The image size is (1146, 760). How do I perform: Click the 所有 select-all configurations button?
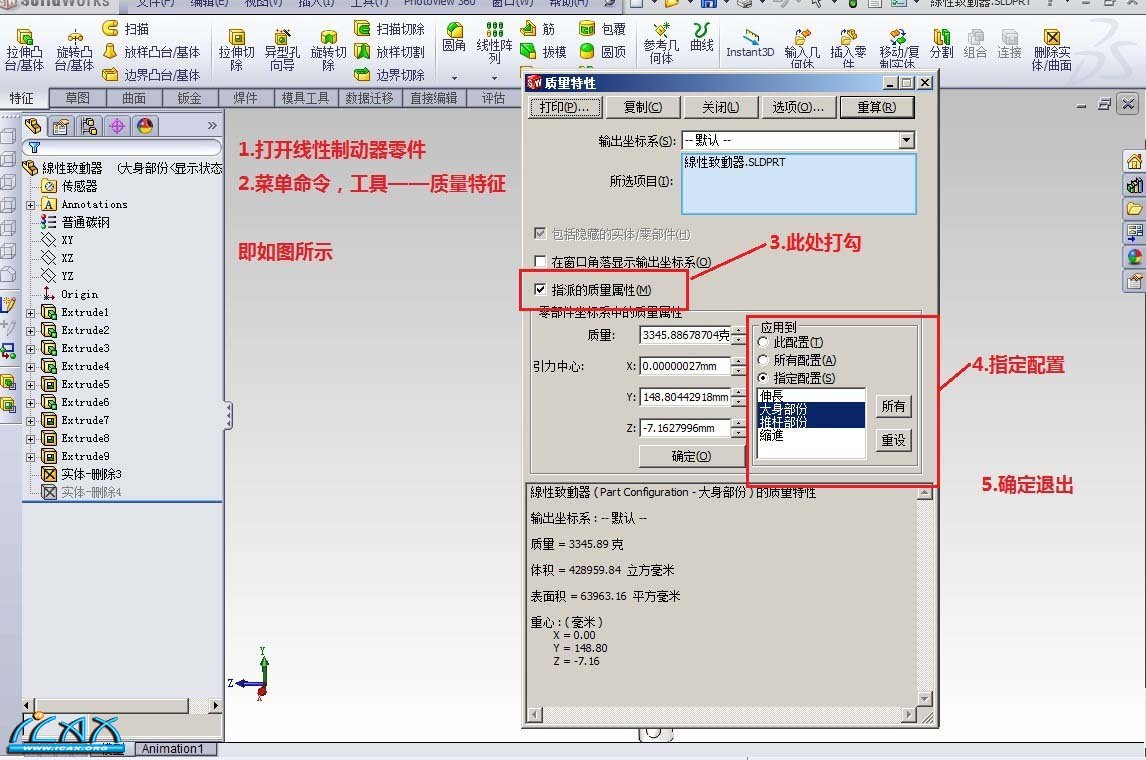click(x=893, y=406)
